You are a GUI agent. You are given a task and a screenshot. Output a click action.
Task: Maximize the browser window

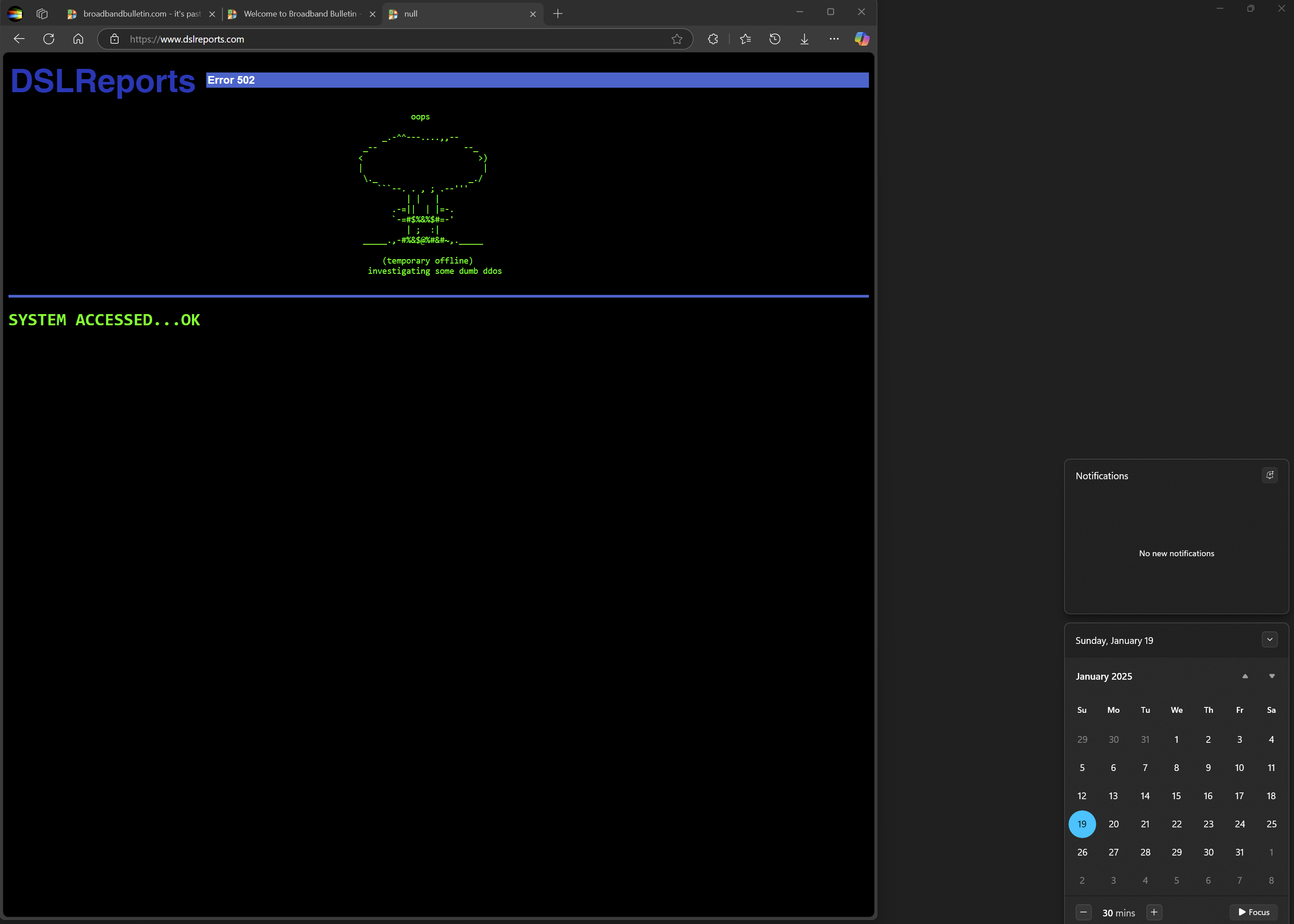point(830,12)
